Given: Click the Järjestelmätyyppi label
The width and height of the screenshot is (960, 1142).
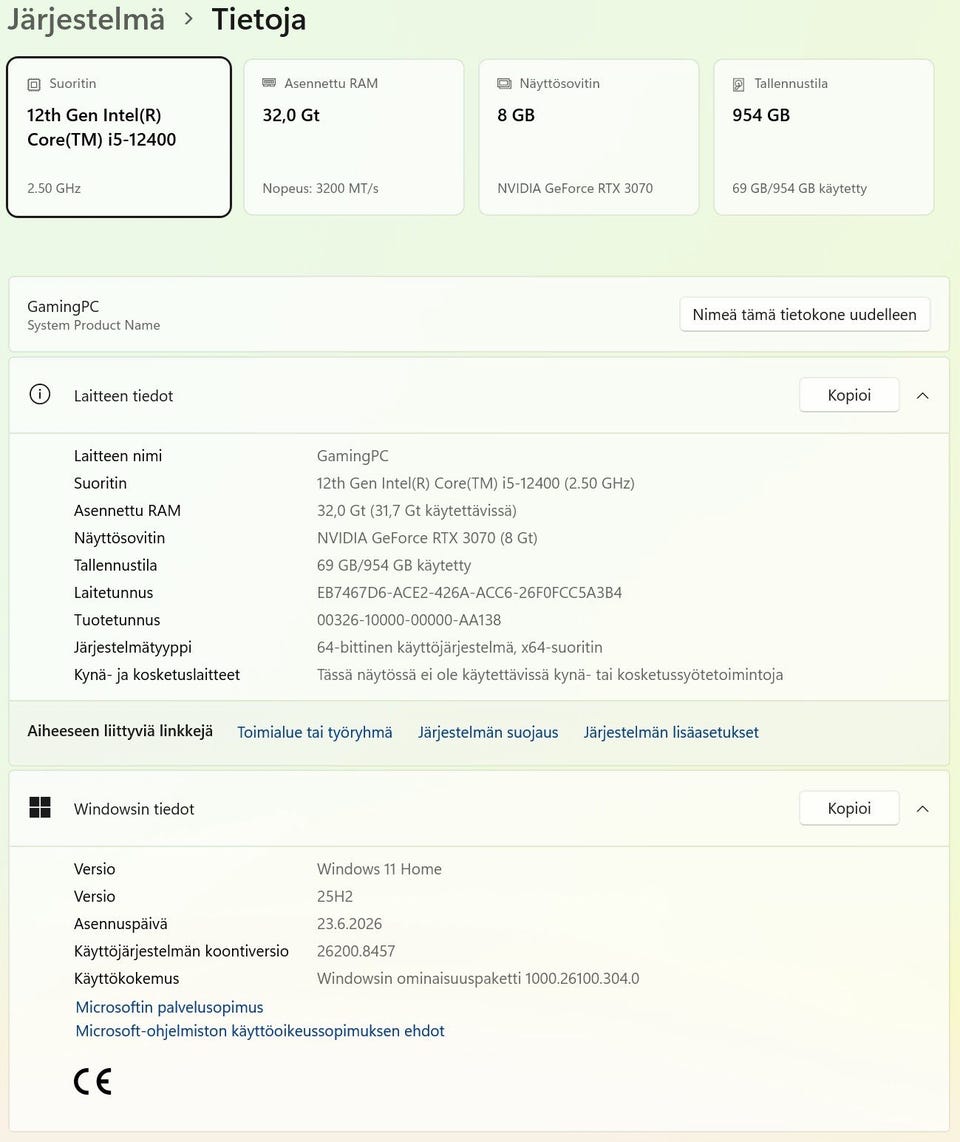Looking at the screenshot, I should point(133,647).
